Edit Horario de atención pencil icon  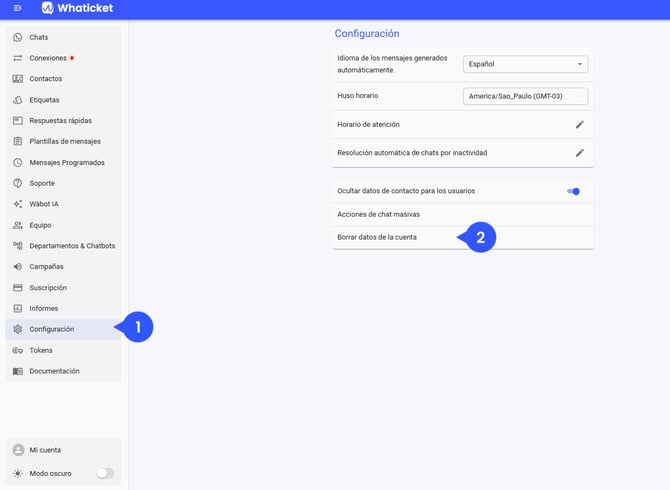pyautogui.click(x=579, y=124)
